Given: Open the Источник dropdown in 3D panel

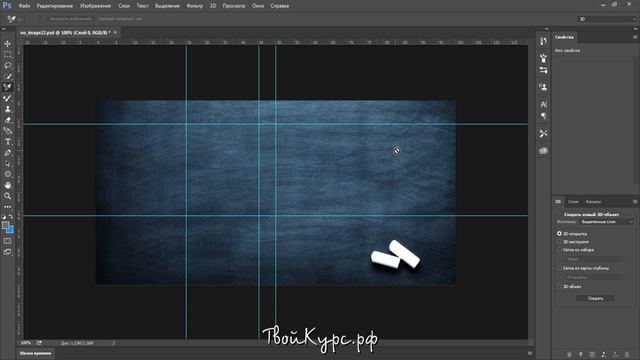Looking at the screenshot, I should coord(607,222).
